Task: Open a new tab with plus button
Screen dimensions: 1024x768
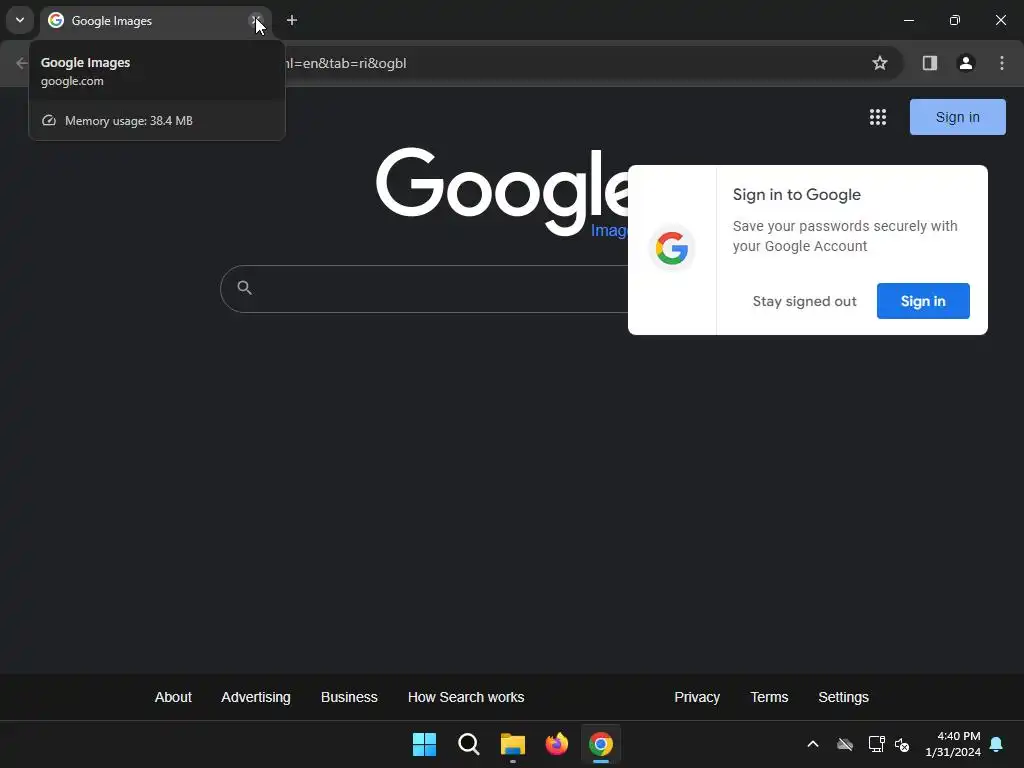Action: click(x=292, y=20)
